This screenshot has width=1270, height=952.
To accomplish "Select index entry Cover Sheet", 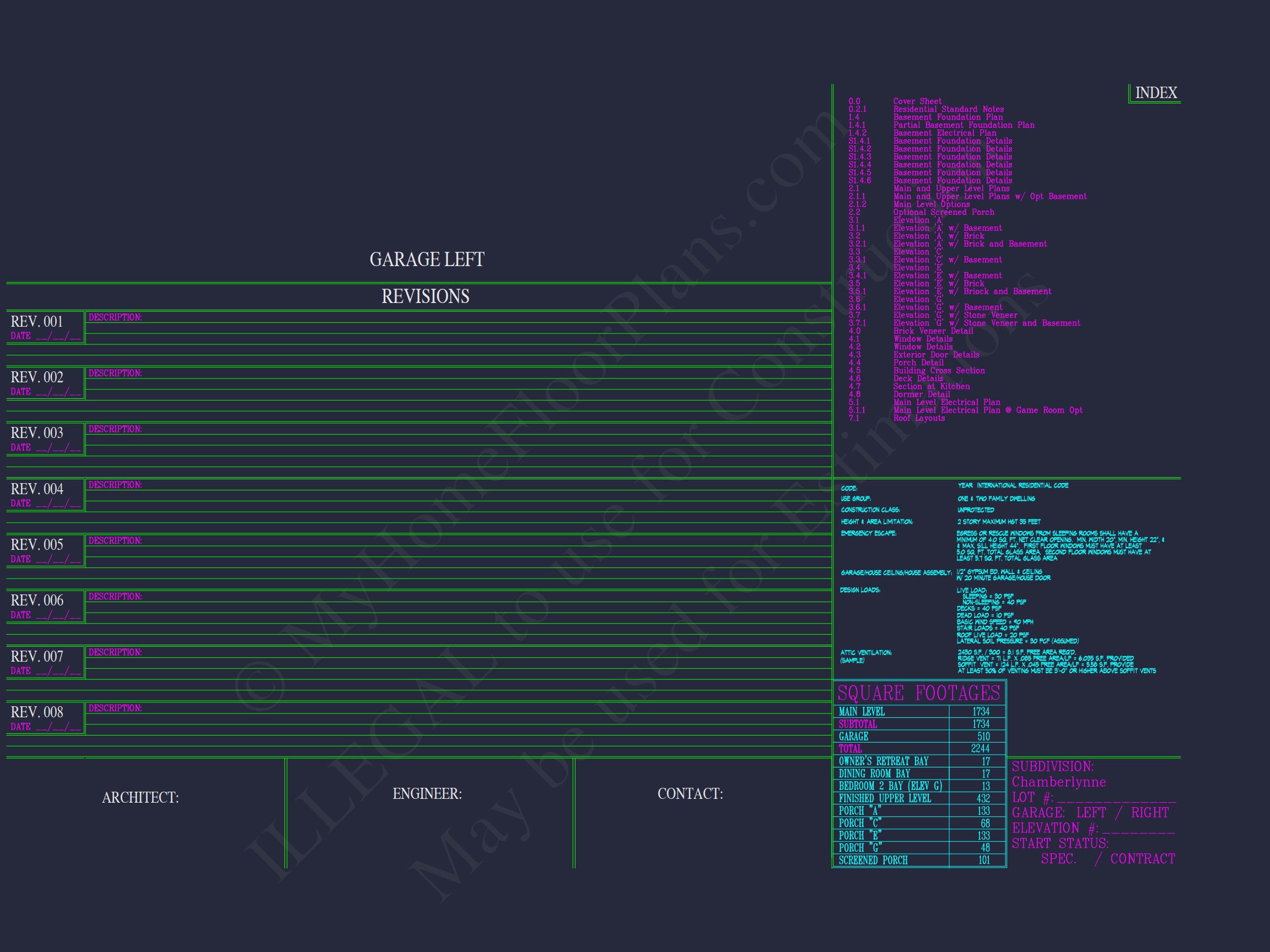I will (917, 101).
